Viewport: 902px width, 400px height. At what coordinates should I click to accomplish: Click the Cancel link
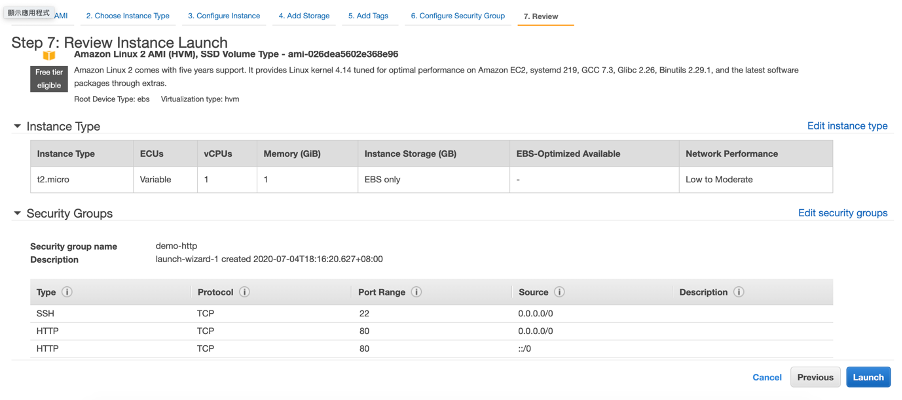(x=767, y=377)
